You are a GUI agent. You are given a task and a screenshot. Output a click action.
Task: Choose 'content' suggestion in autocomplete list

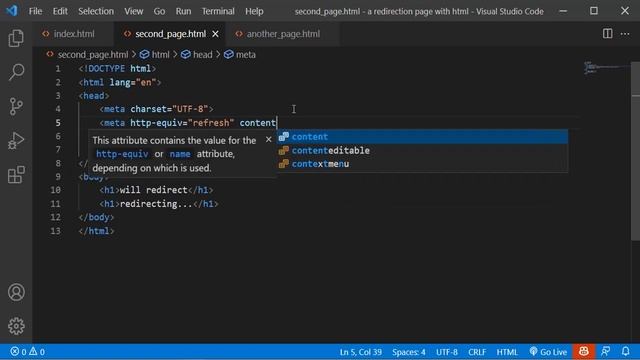[422, 137]
